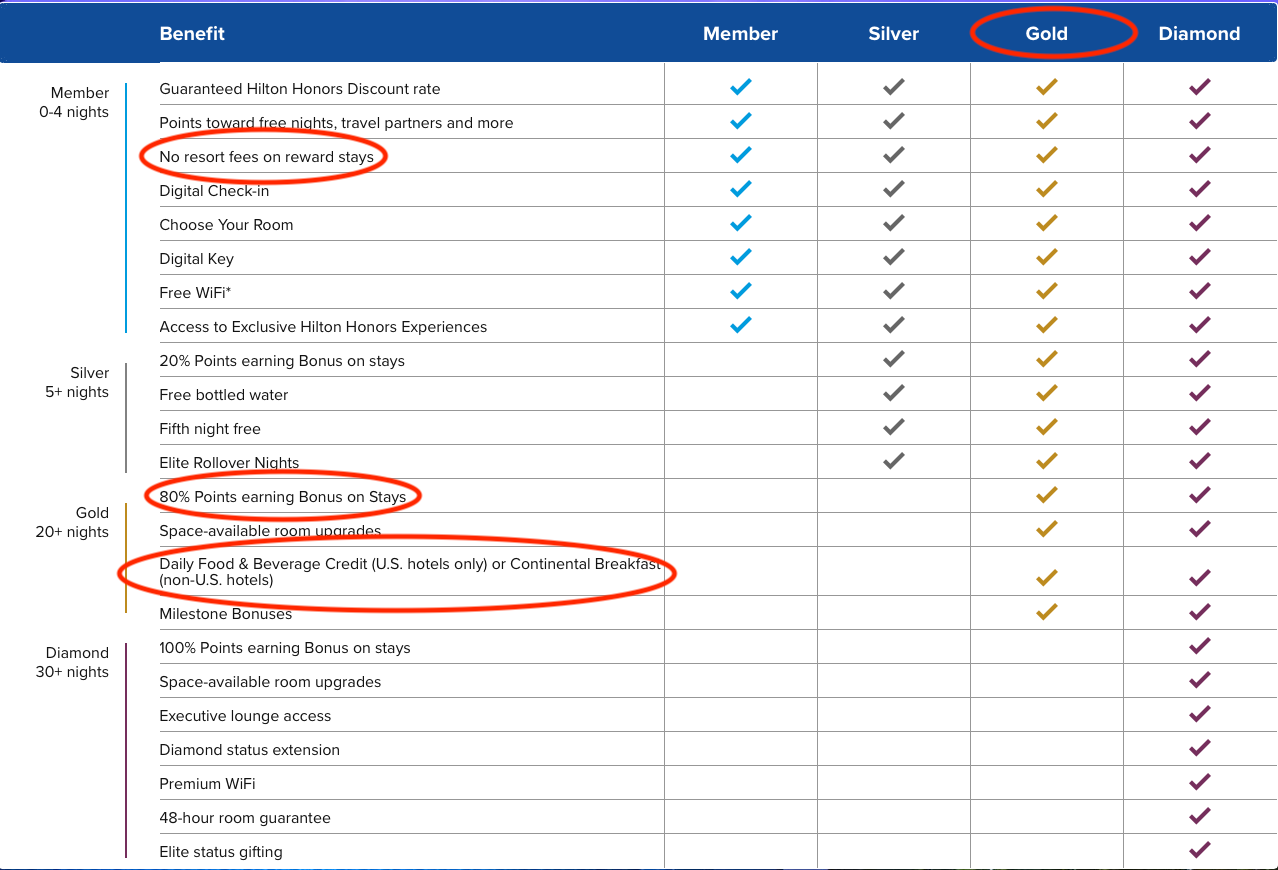Click the Gold checkmark for Milestone Bonuses

tap(1047, 612)
